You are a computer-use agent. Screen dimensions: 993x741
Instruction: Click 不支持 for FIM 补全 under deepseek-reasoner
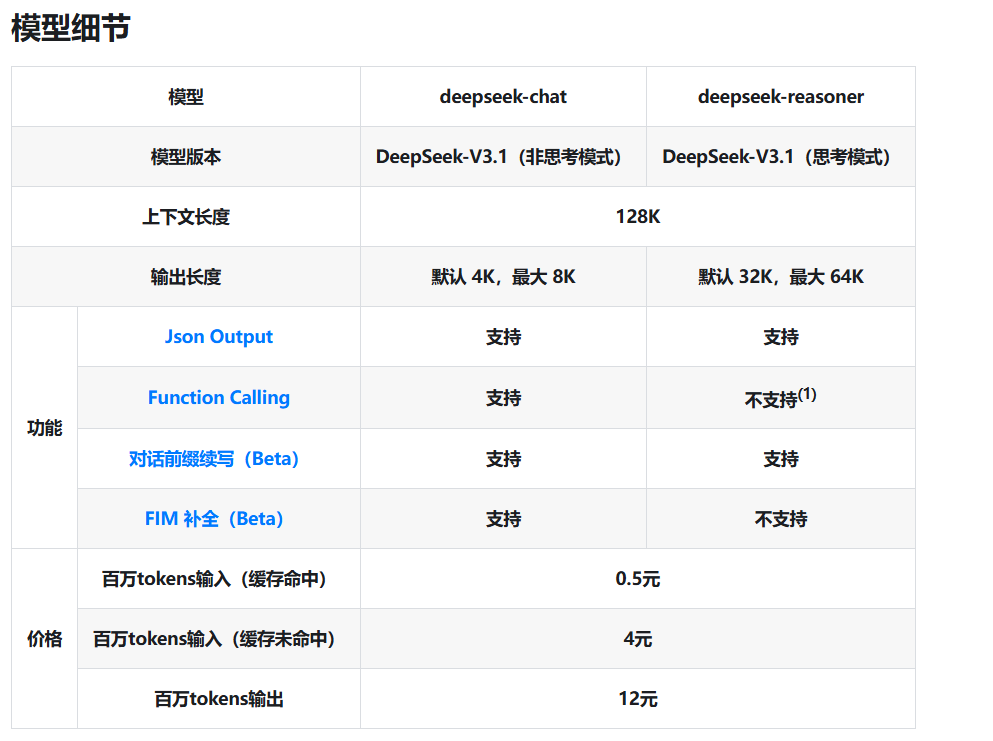(x=780, y=519)
